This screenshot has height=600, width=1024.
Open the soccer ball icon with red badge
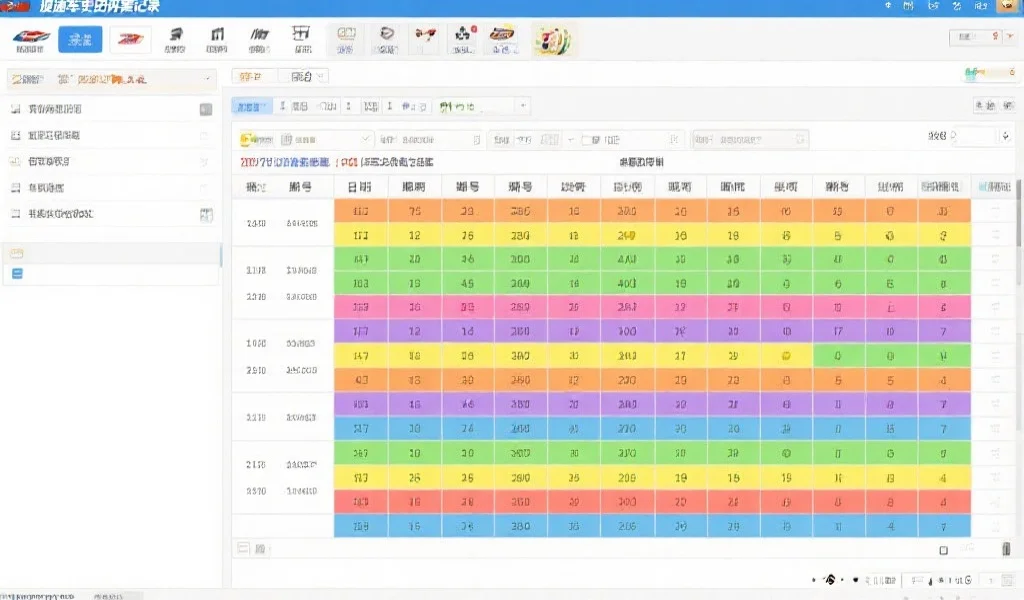tap(463, 39)
